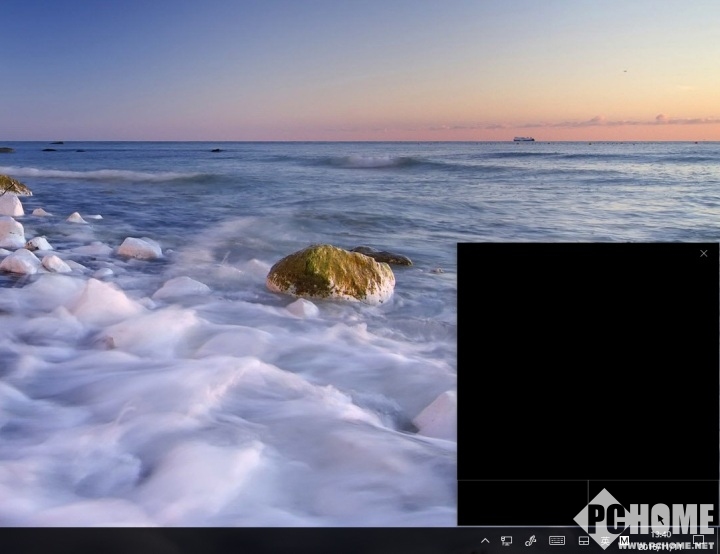Toggle the virtual touchpad taskbar icon

584,541
